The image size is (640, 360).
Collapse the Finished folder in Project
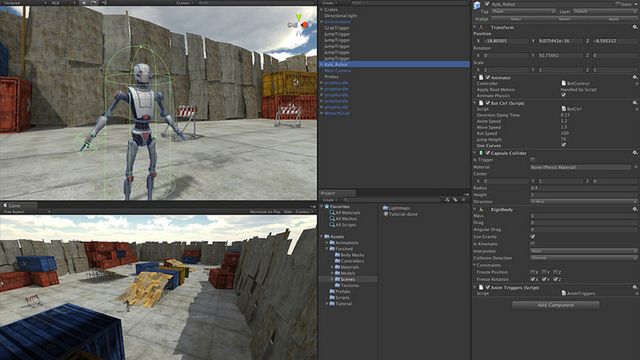coord(327,249)
